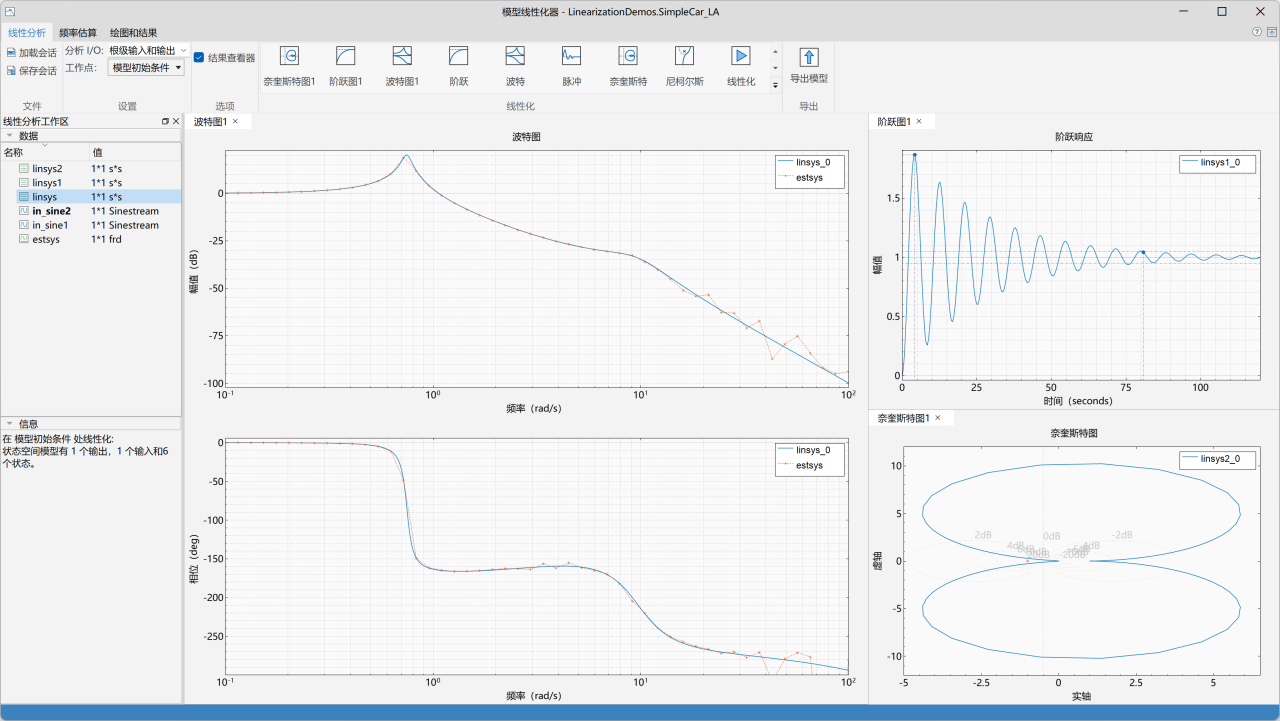Switch to the 频率估算 tab
1280x721 pixels.
click(x=80, y=33)
